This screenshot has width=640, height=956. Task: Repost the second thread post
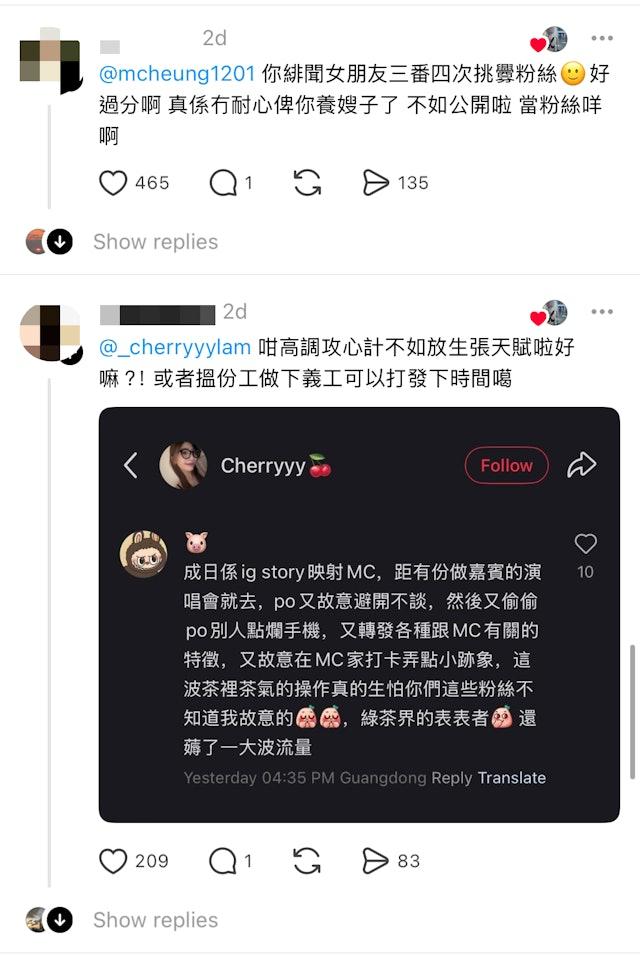pyautogui.click(x=307, y=861)
